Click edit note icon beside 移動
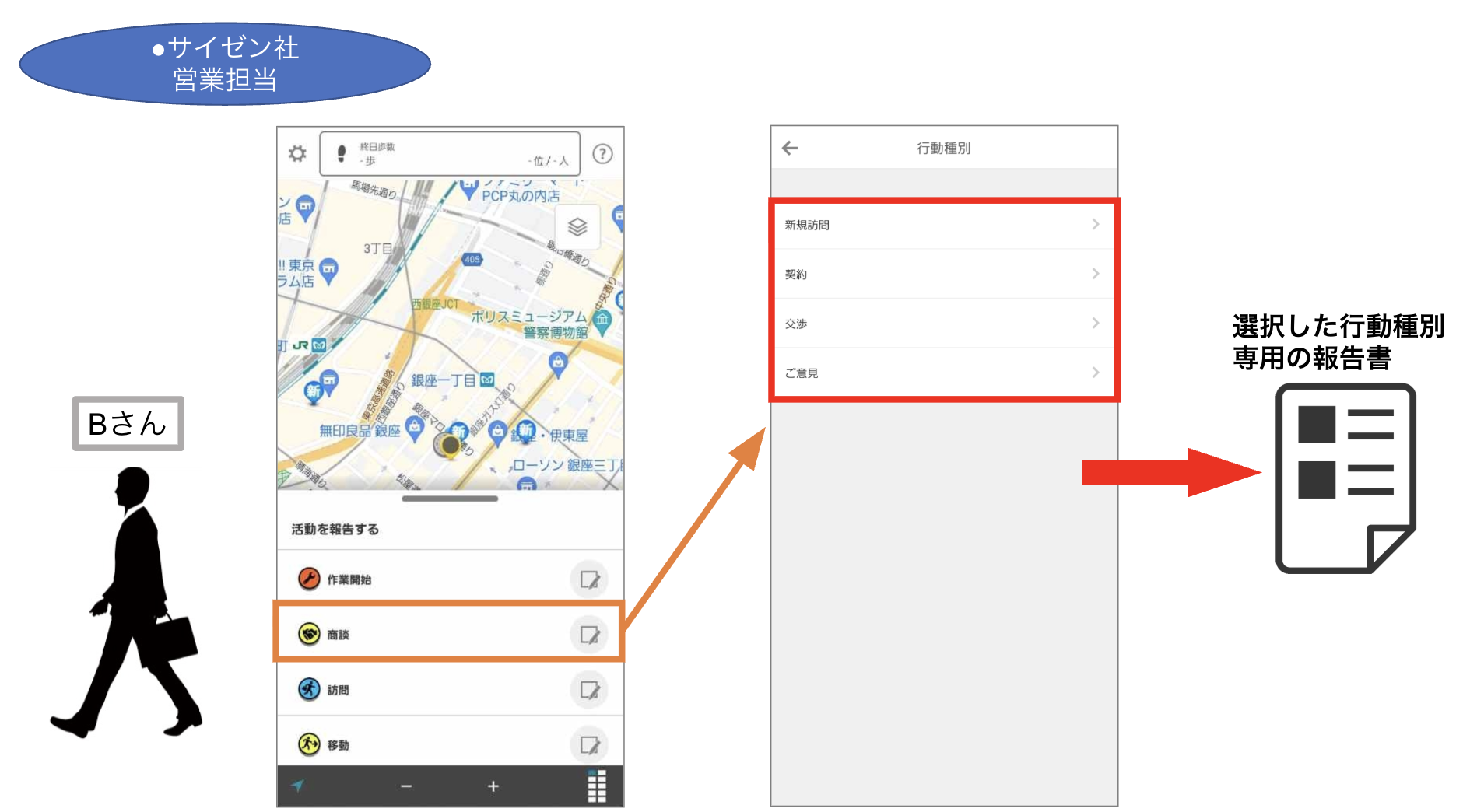This screenshot has width=1463, height=812. point(589,745)
